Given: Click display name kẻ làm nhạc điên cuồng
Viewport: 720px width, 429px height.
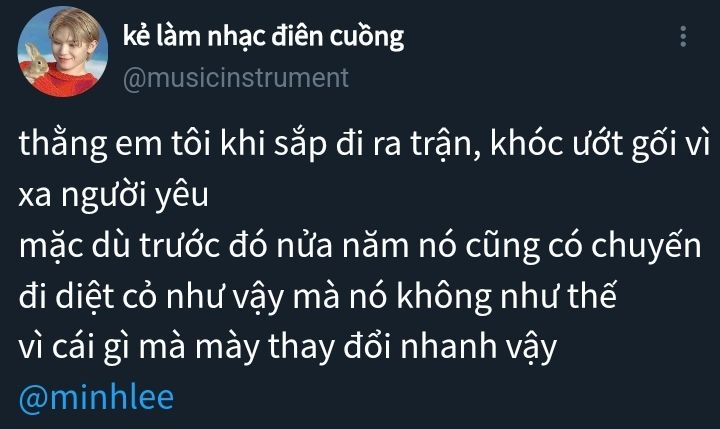Looking at the screenshot, I should [264, 36].
